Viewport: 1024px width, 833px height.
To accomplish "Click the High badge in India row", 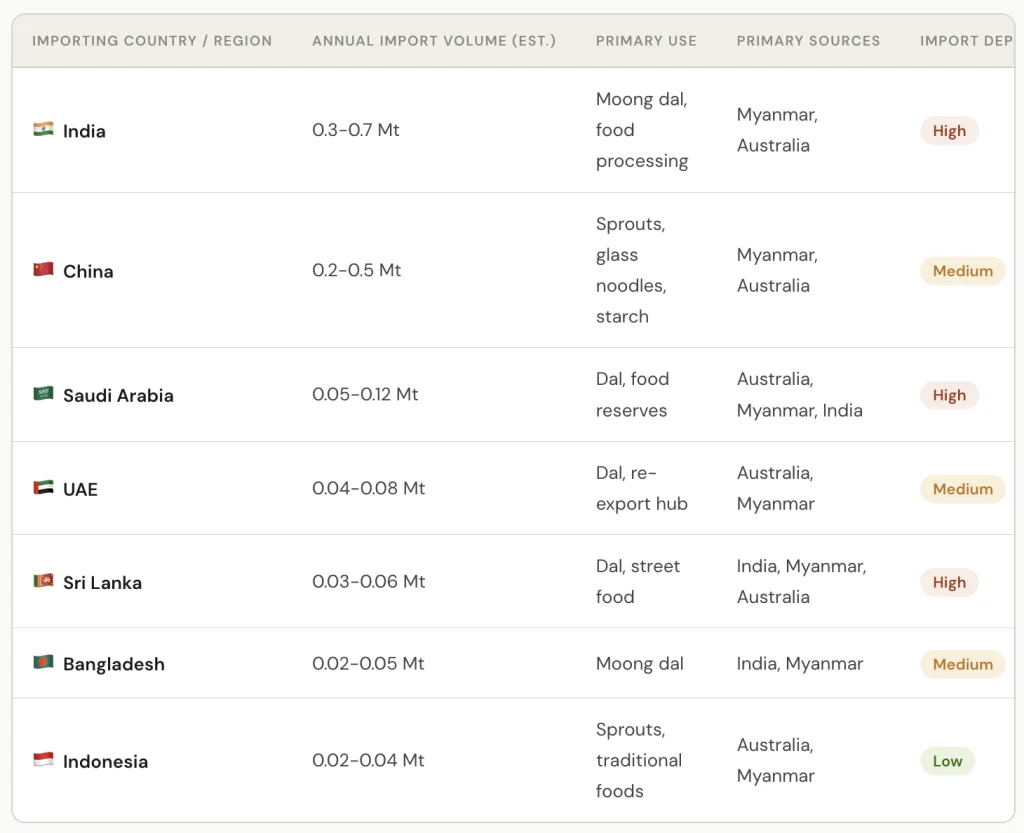I will coord(949,131).
